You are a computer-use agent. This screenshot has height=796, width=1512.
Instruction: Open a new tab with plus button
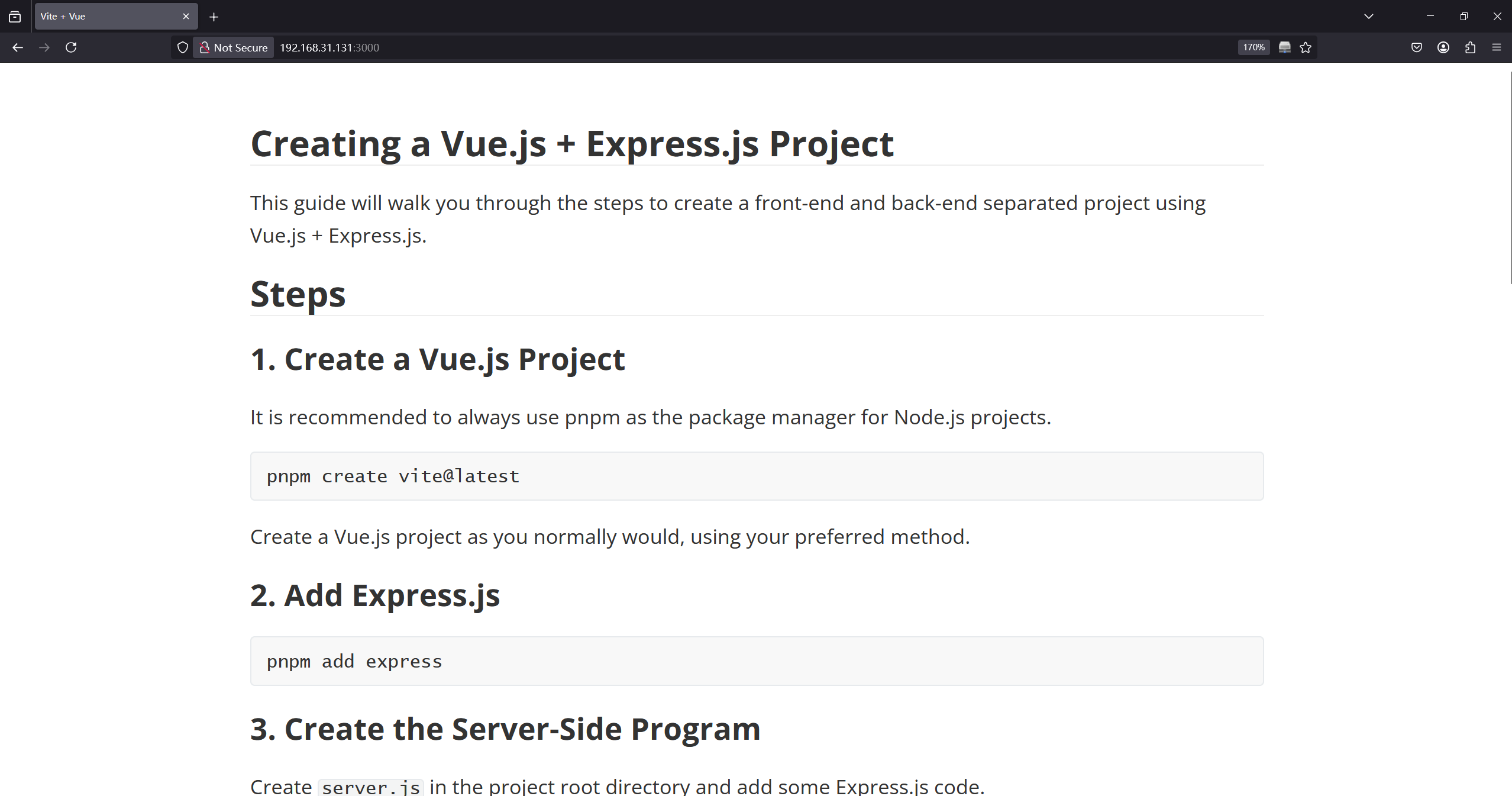tap(214, 17)
